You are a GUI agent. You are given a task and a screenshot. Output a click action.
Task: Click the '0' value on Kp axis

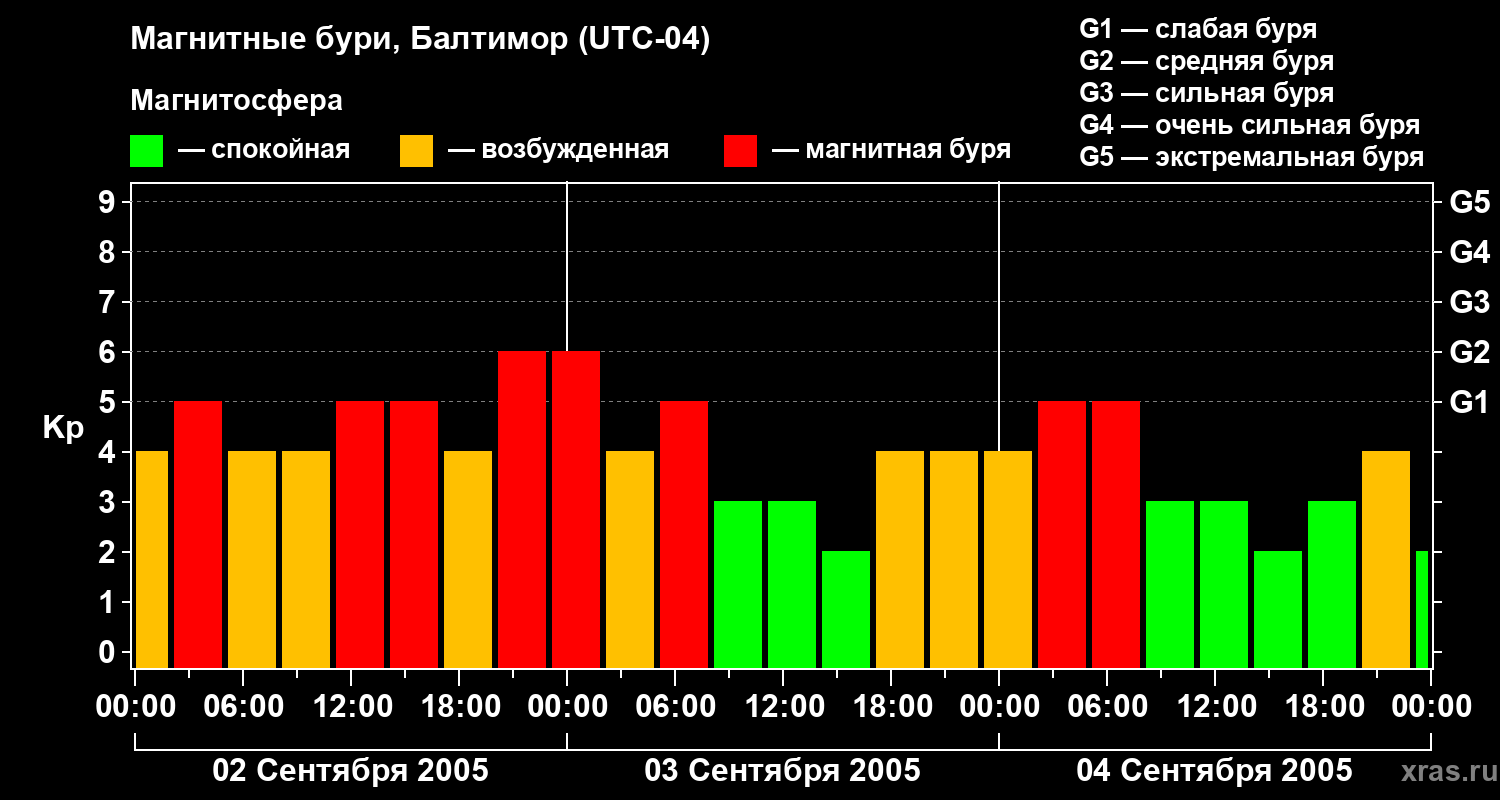tap(109, 652)
